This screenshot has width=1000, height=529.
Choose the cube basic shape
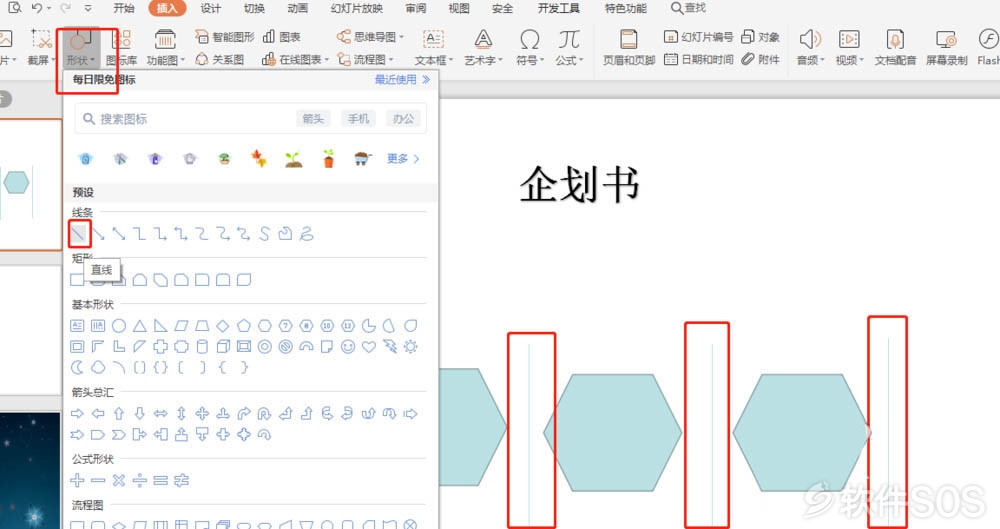click(x=223, y=346)
